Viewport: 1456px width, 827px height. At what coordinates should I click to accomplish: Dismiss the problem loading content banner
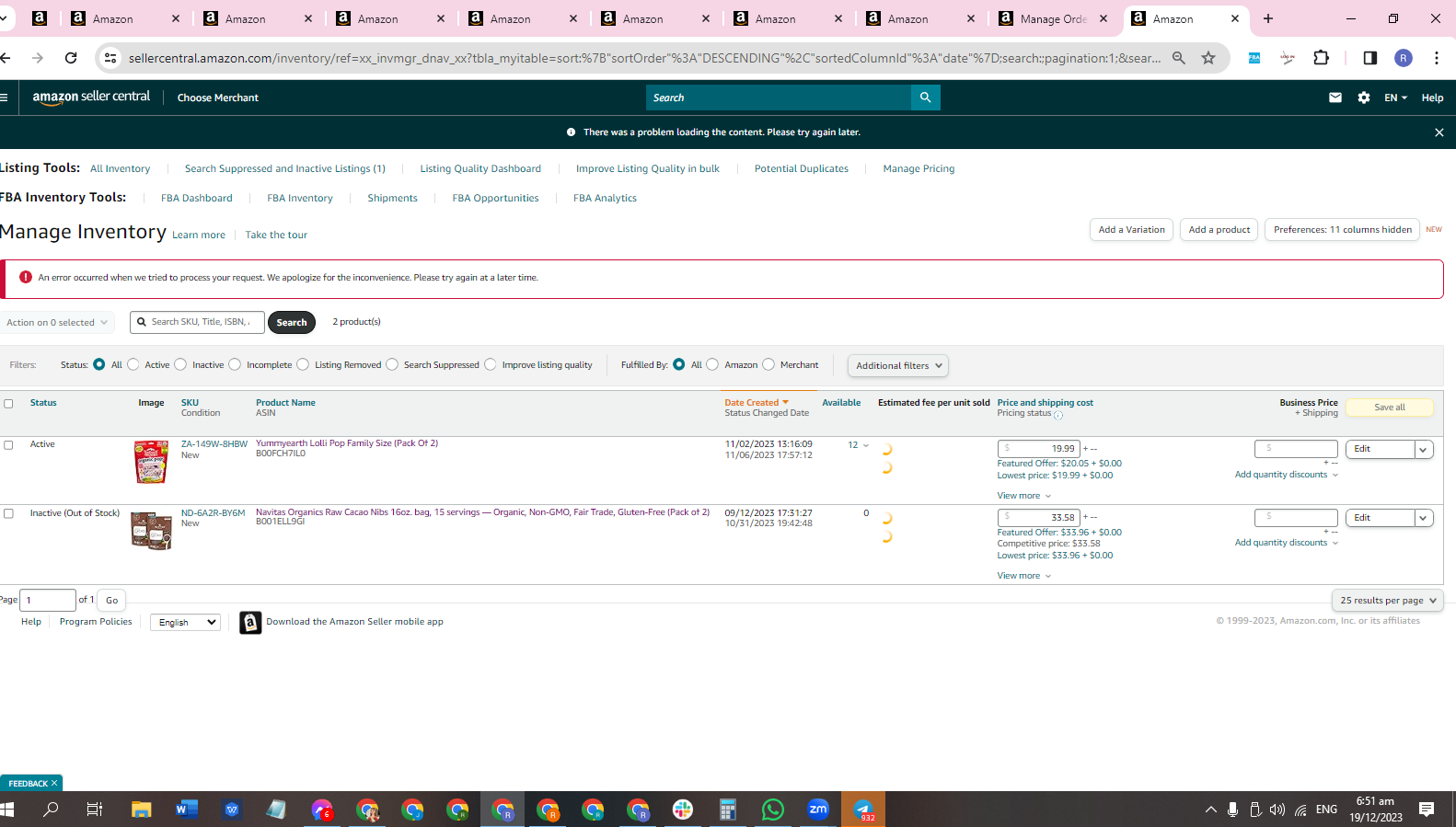(x=1439, y=132)
